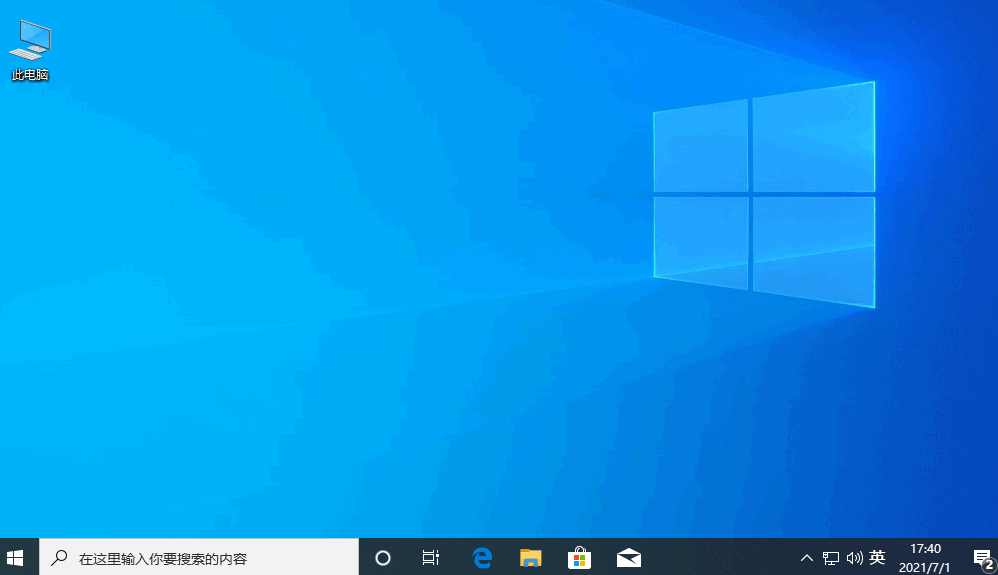This screenshot has width=998, height=575.
Task: Click the 2021/7/1 date on taskbar
Action: (x=925, y=567)
